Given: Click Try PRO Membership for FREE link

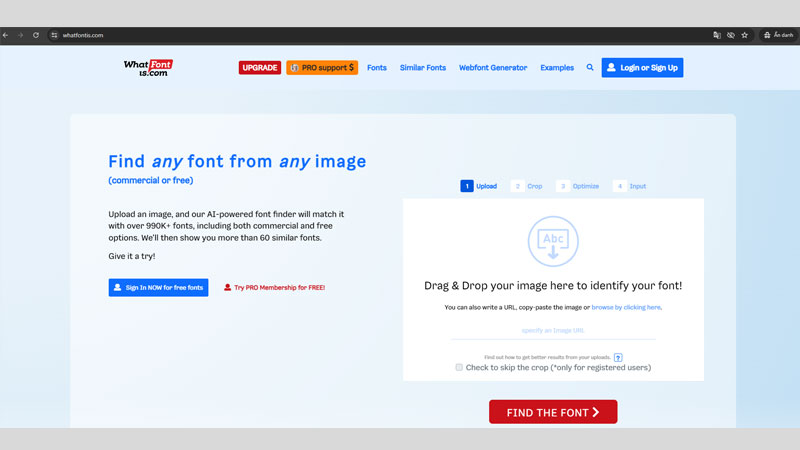Looking at the screenshot, I should (274, 287).
